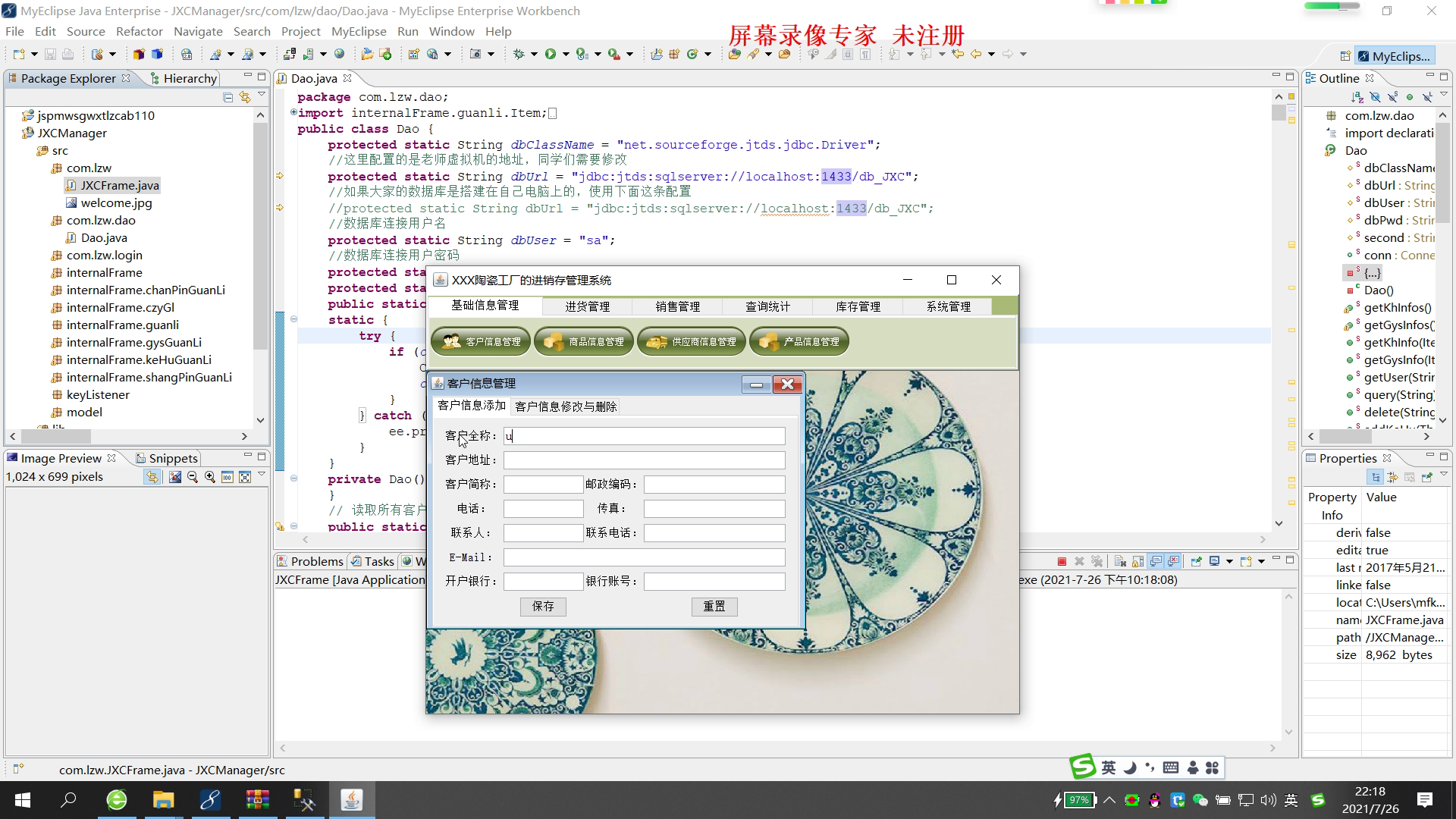Open the New Java Class wizard icon

click(x=692, y=54)
